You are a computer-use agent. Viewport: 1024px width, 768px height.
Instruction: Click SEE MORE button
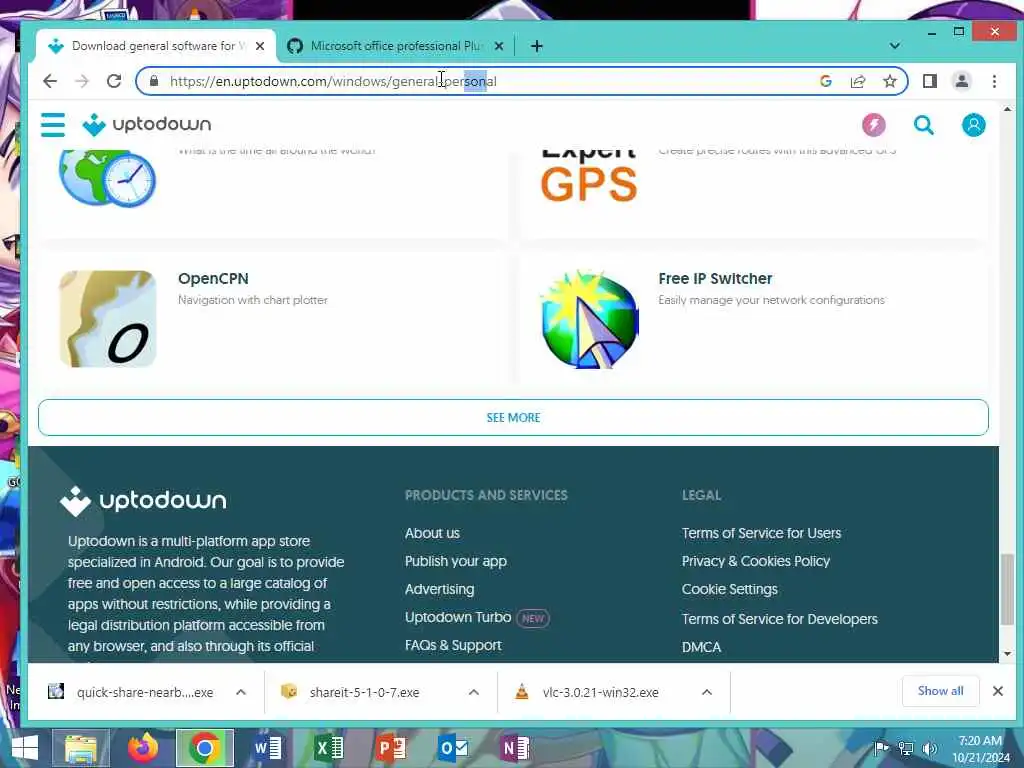513,417
